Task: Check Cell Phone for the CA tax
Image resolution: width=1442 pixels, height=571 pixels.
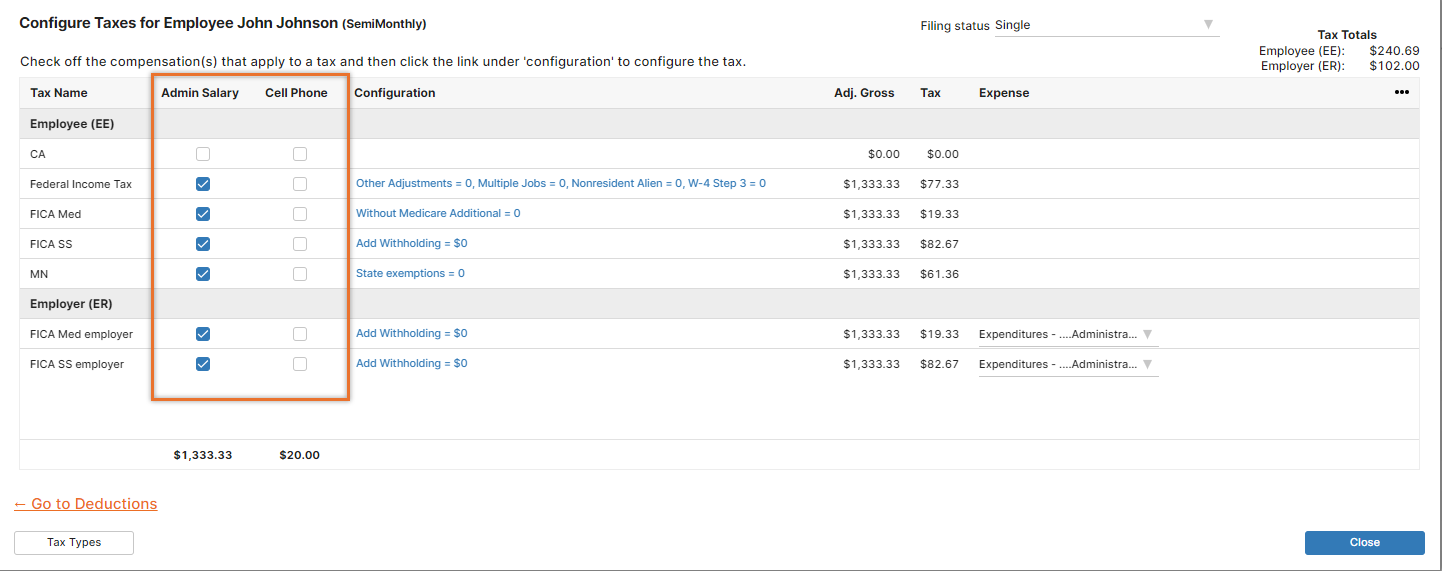Action: (x=300, y=154)
